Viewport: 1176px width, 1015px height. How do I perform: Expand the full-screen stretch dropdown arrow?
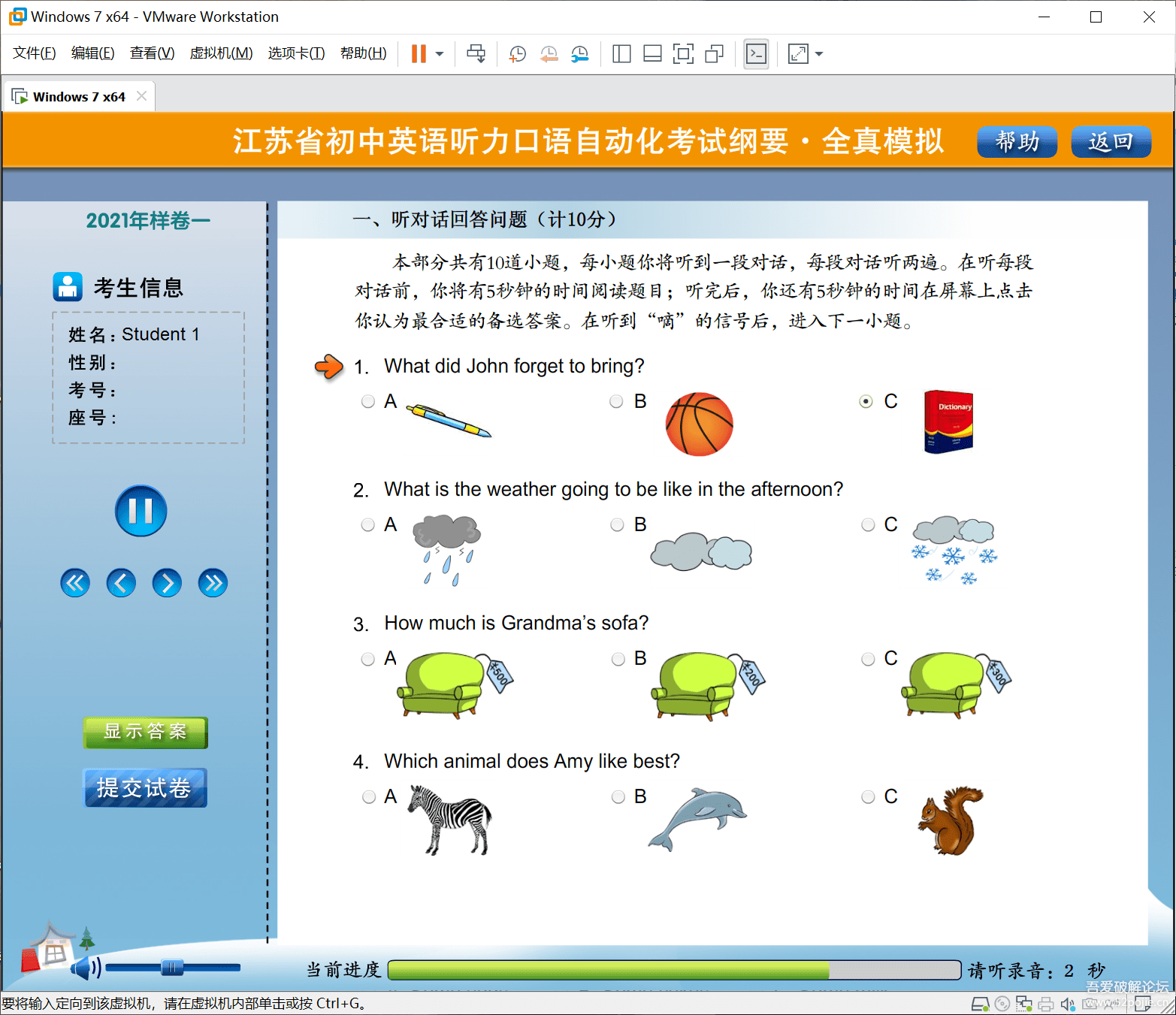[819, 54]
